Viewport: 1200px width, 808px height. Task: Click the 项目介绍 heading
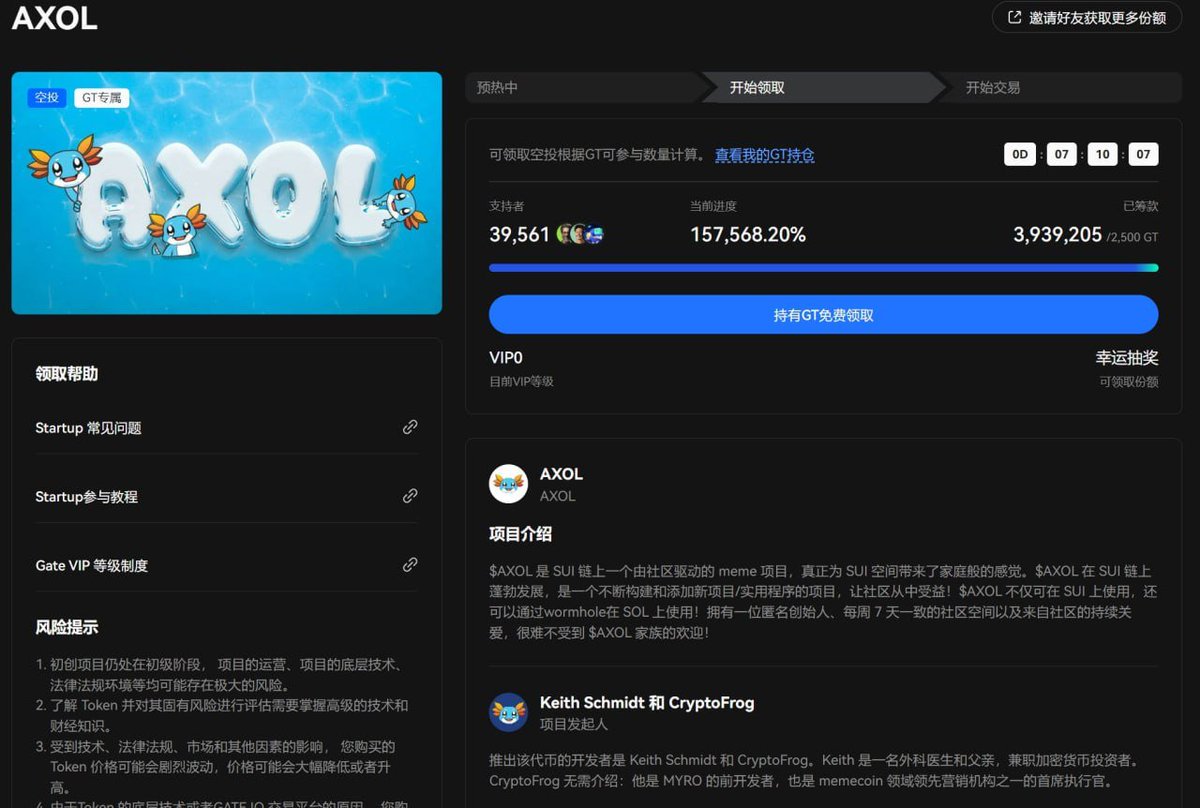520,534
